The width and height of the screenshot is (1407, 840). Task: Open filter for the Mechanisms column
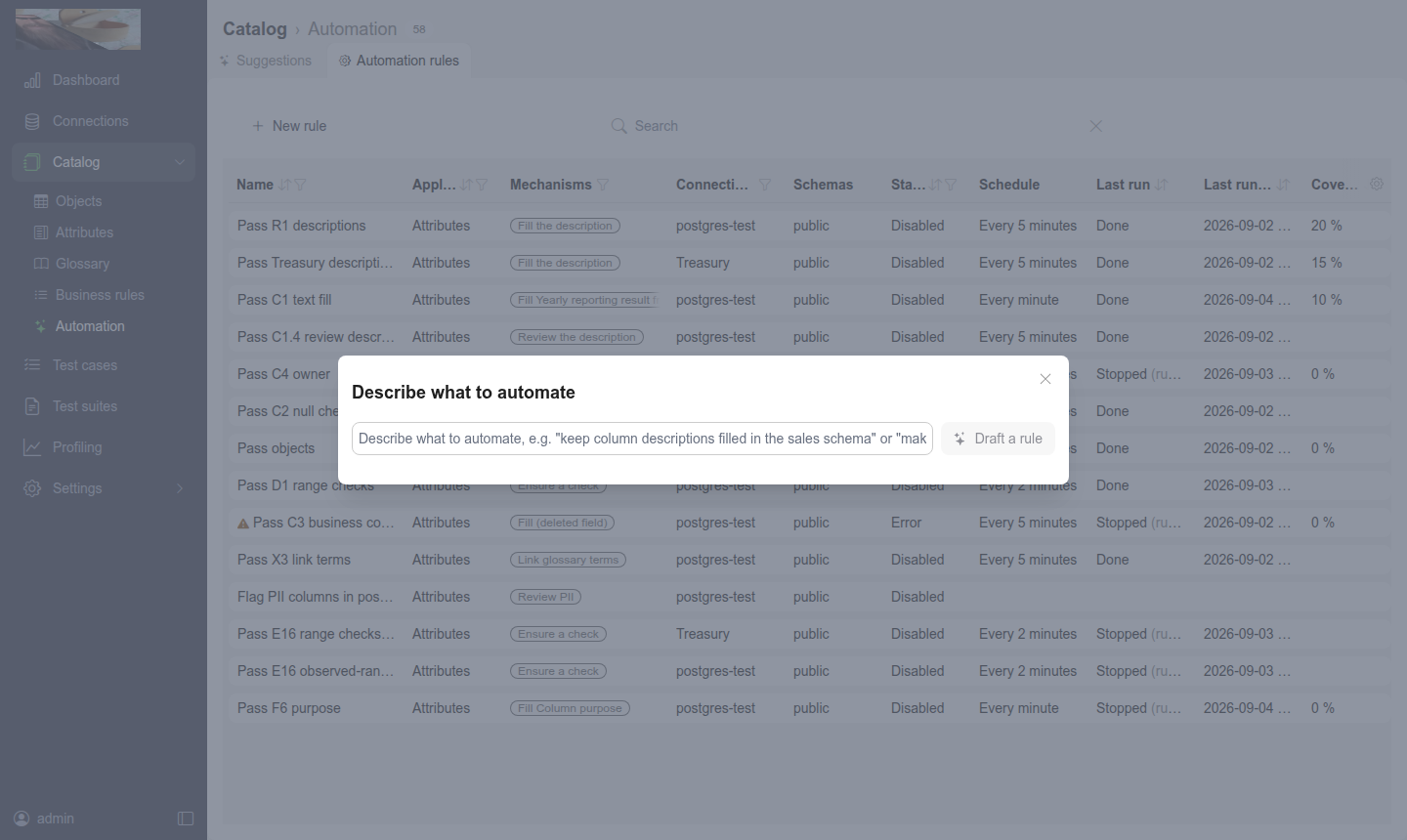click(603, 185)
